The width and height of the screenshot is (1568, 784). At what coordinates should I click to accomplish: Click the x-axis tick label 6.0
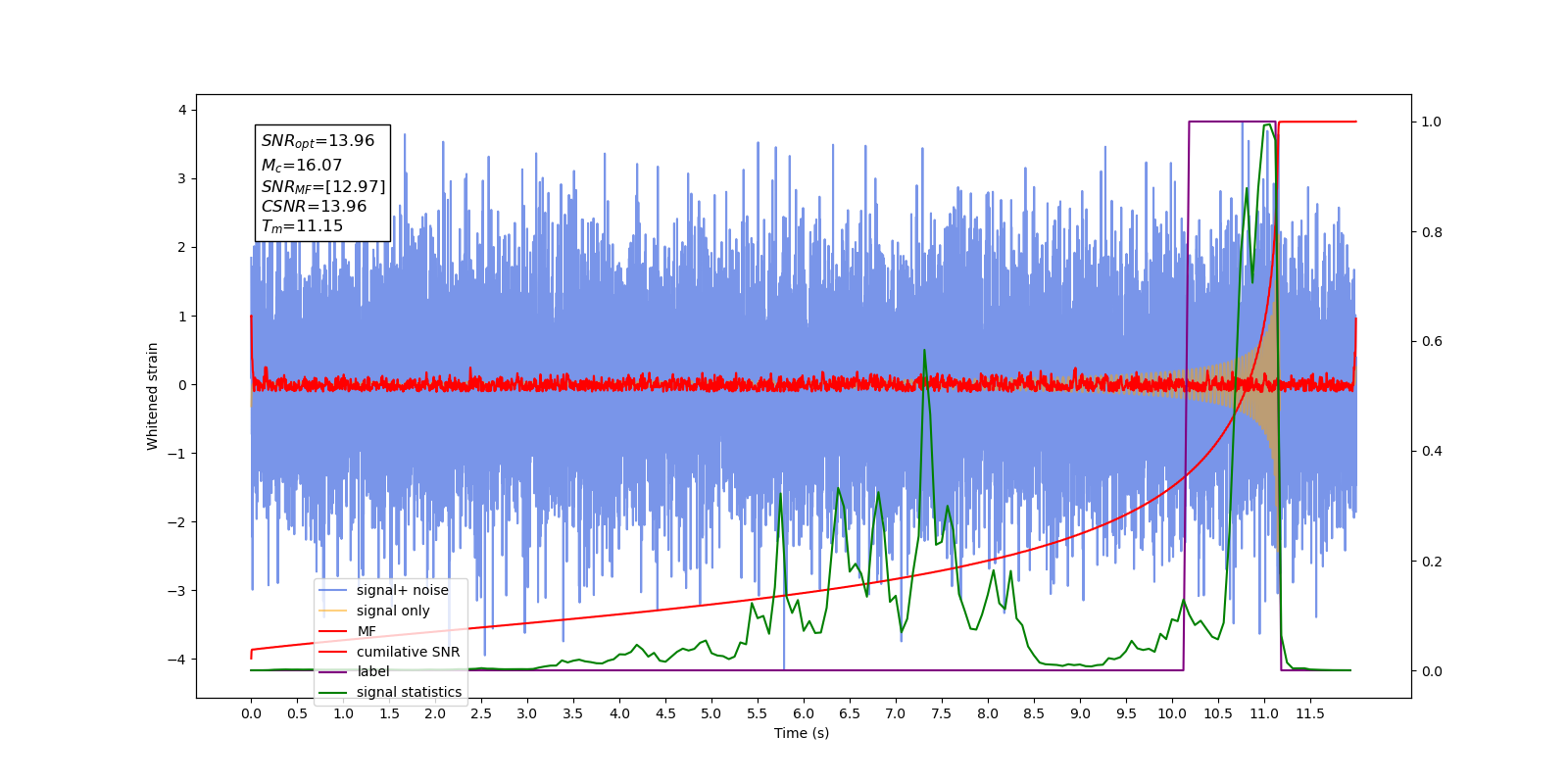(x=804, y=713)
